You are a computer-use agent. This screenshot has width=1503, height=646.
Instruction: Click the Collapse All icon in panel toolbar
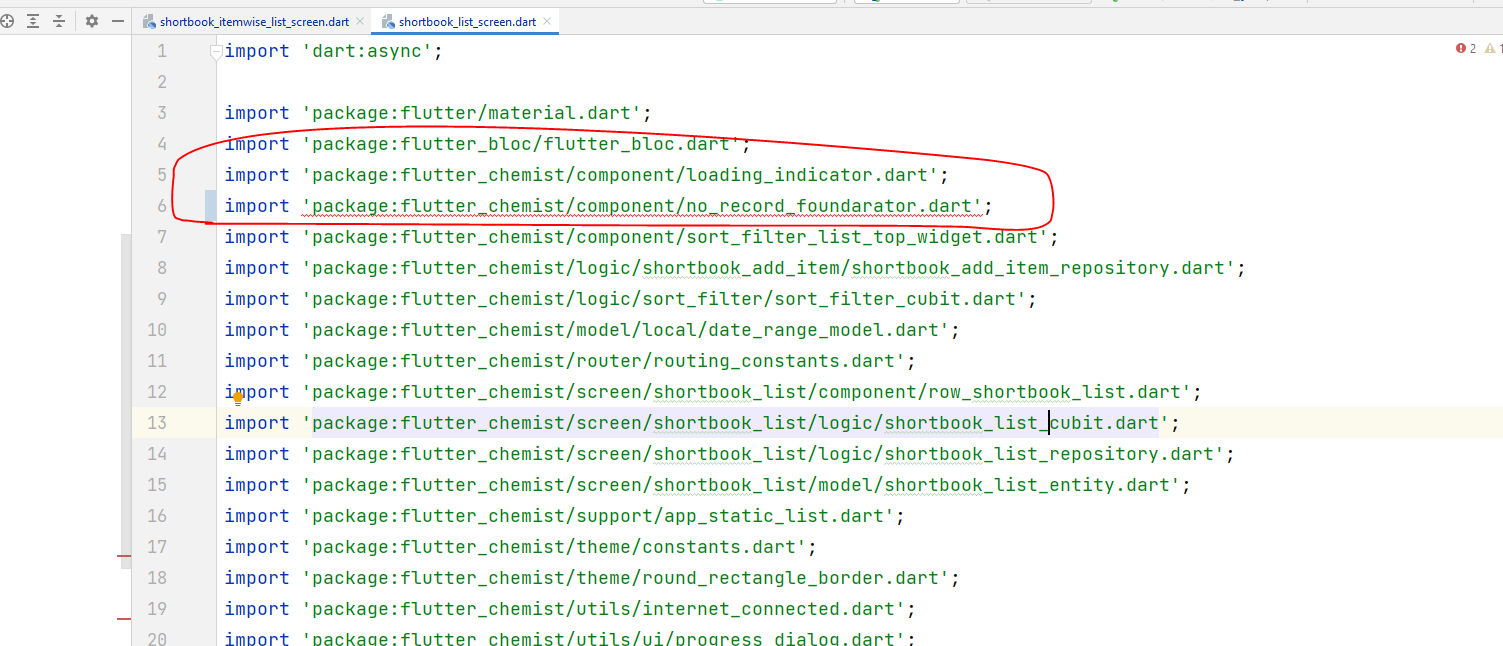[58, 21]
